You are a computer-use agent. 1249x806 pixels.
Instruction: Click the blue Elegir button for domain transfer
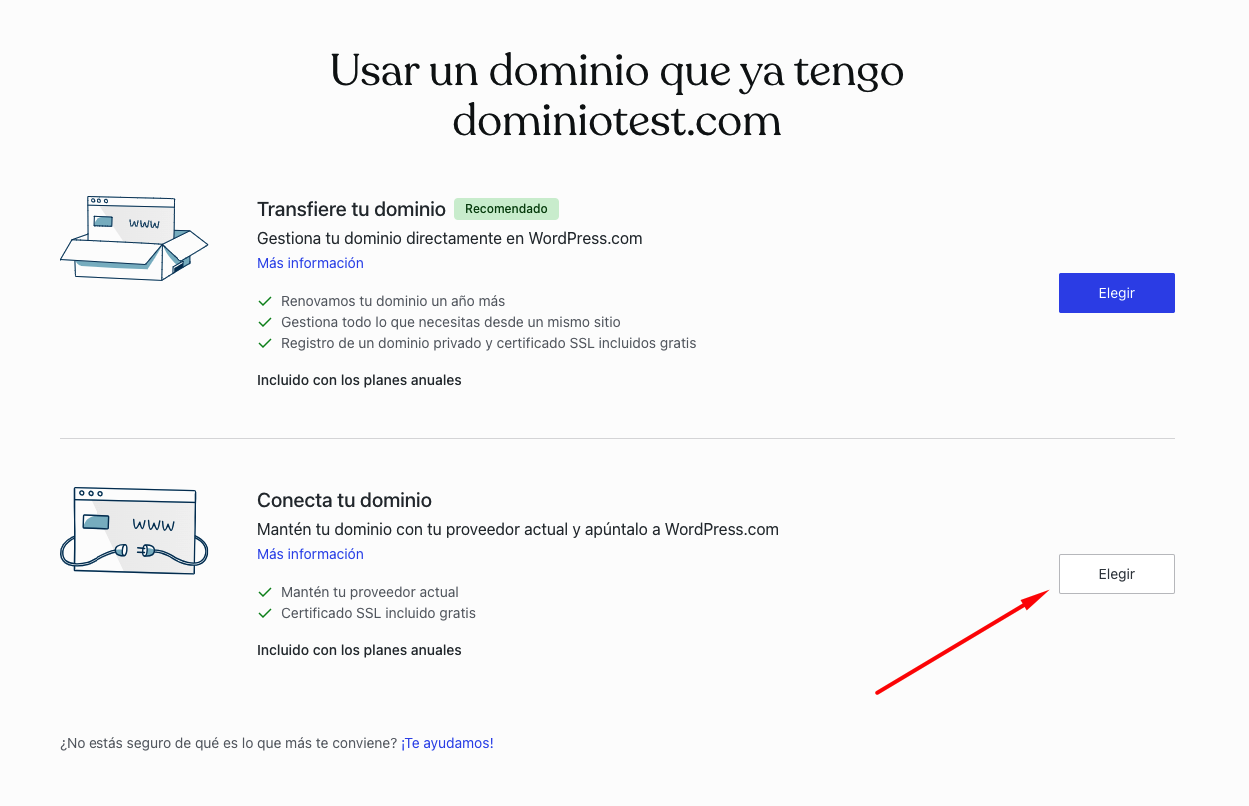1116,293
